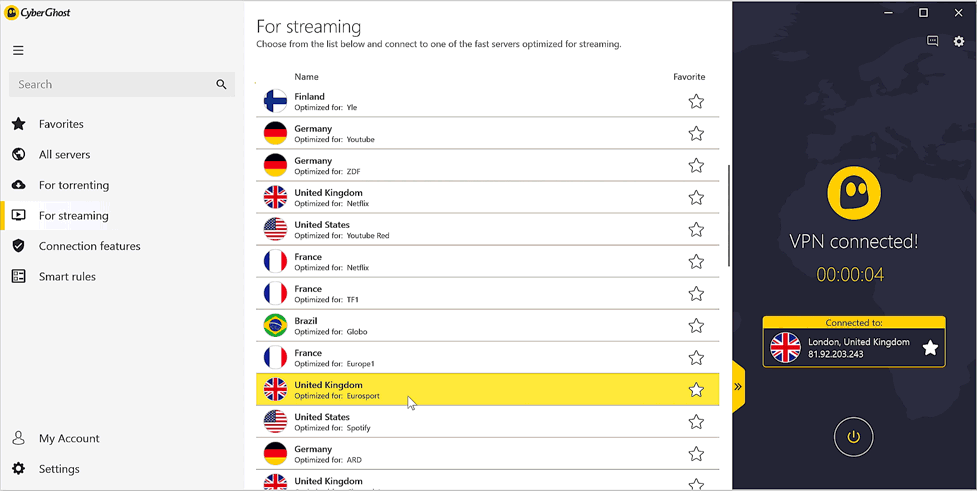Click the server list vertical scrollbar
The width and height of the screenshot is (977, 491).
pos(729,215)
